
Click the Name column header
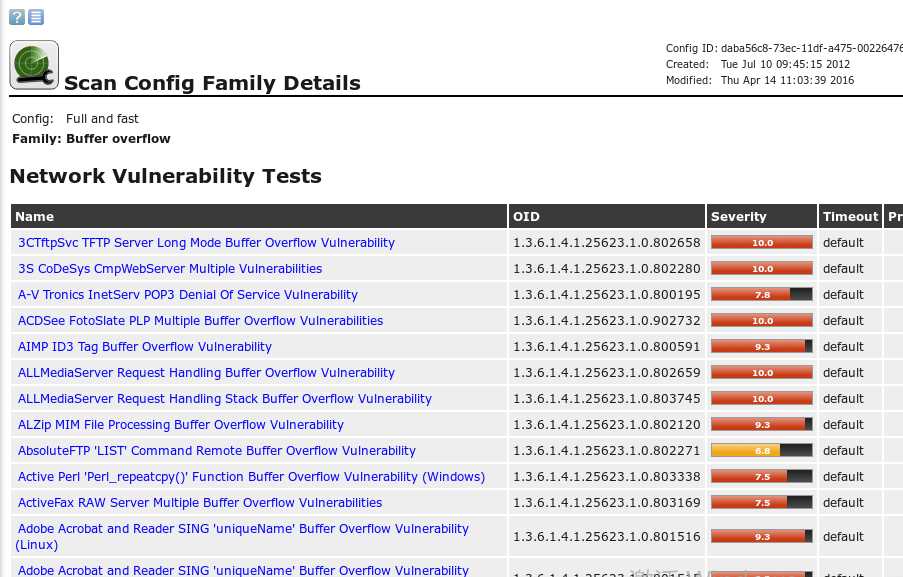(x=35, y=217)
